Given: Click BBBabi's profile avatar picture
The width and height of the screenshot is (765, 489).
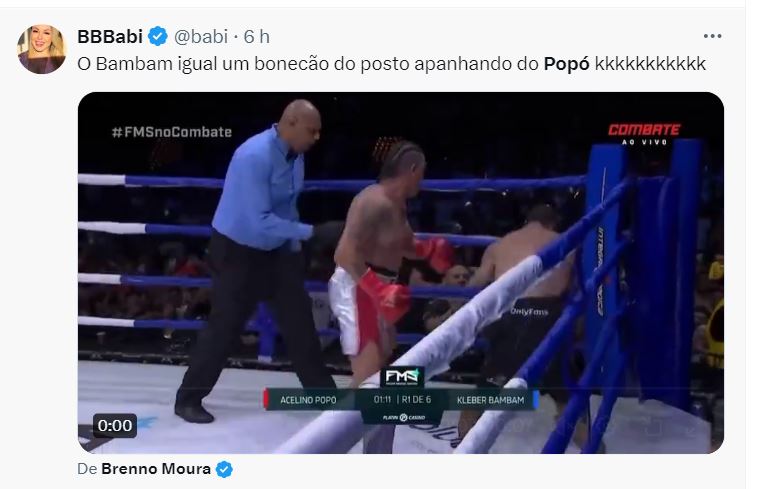Looking at the screenshot, I should (41, 49).
